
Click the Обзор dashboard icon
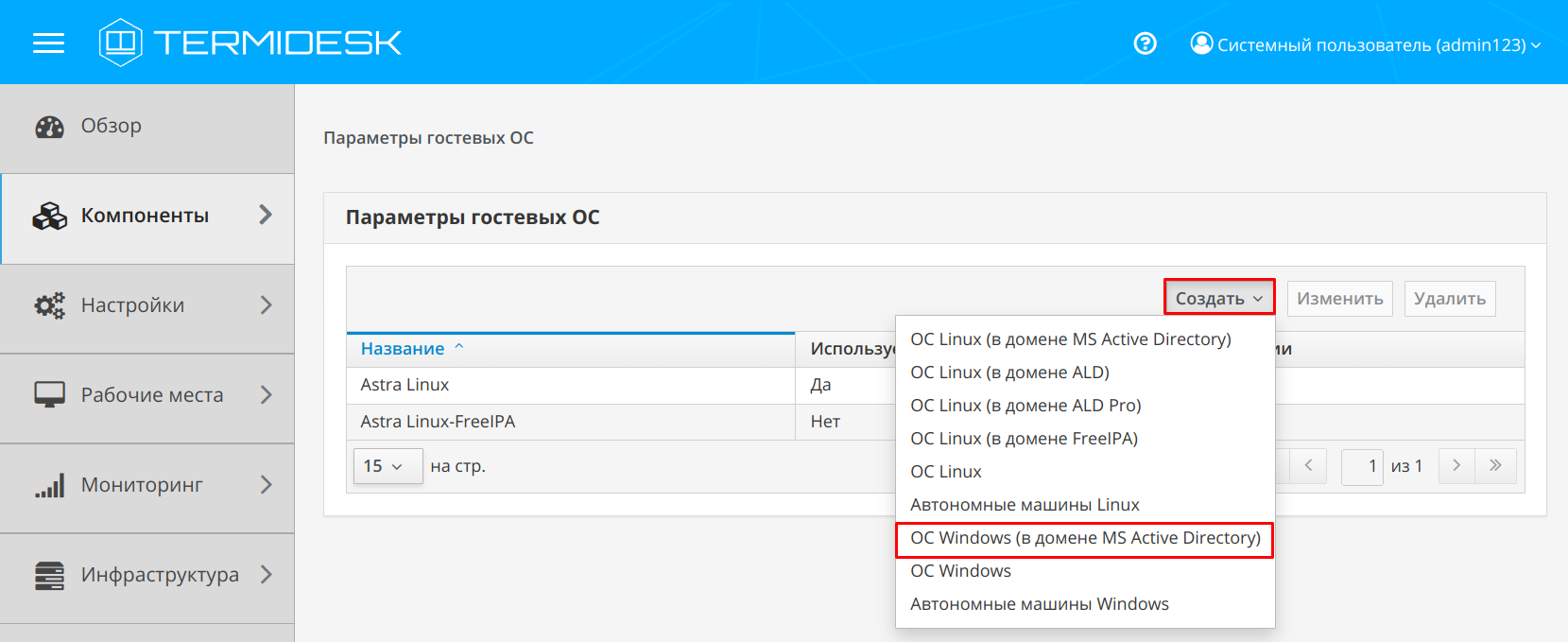click(x=49, y=127)
